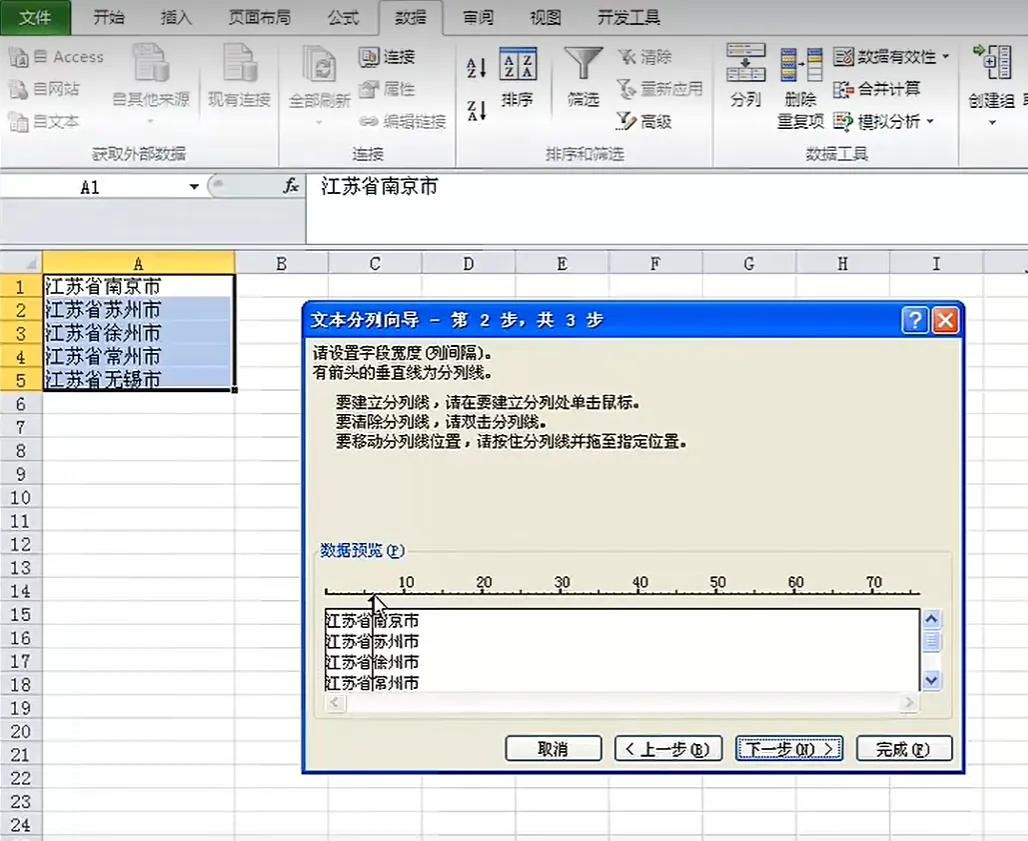The height and width of the screenshot is (841, 1028).
Task: Click Refresh All (全部刷新) icon
Action: point(319,64)
